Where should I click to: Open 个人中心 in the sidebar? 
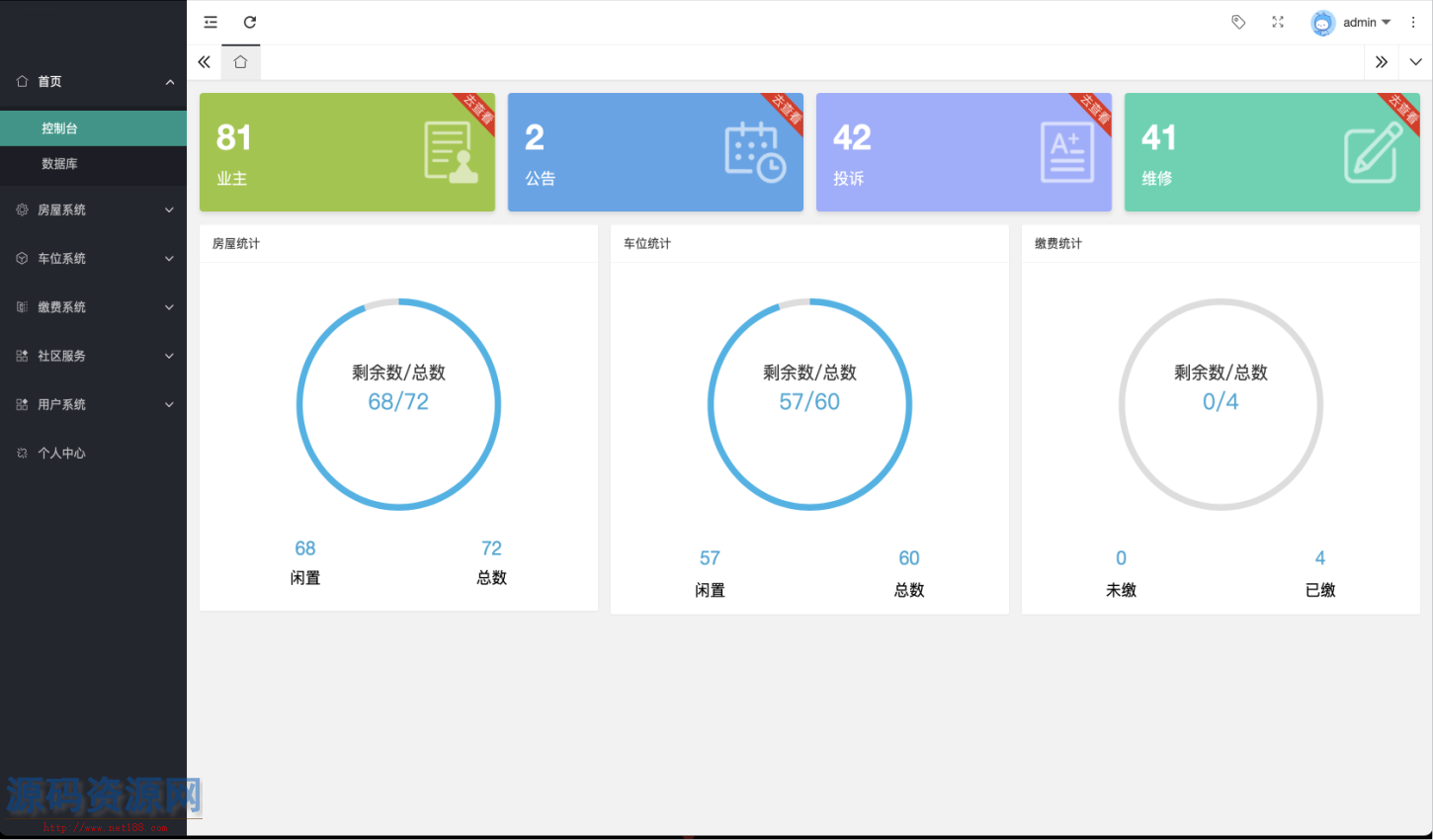point(93,453)
